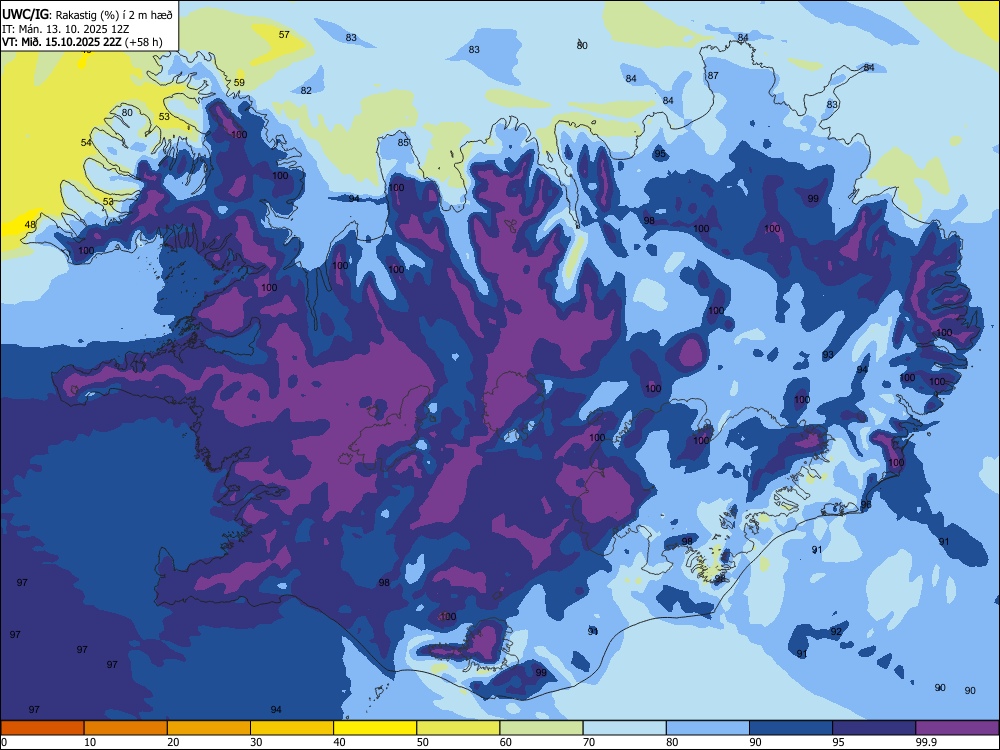This screenshot has height=750, width=1000.
Task: Click the bright yellow 40–50 legend swatch
Action: (375, 728)
